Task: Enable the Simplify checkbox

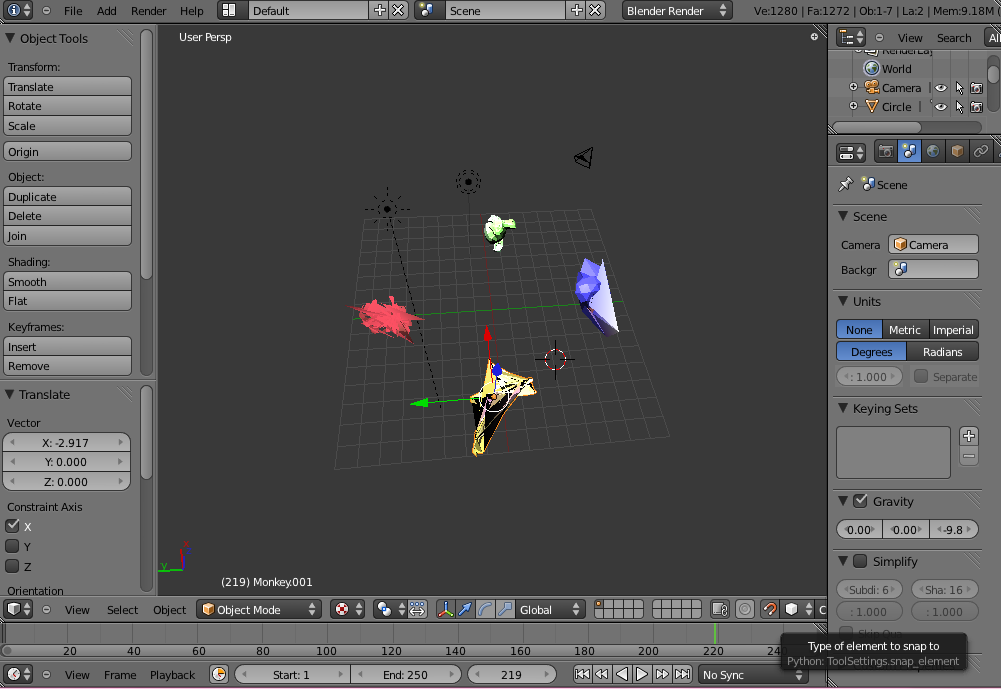Action: tap(860, 561)
